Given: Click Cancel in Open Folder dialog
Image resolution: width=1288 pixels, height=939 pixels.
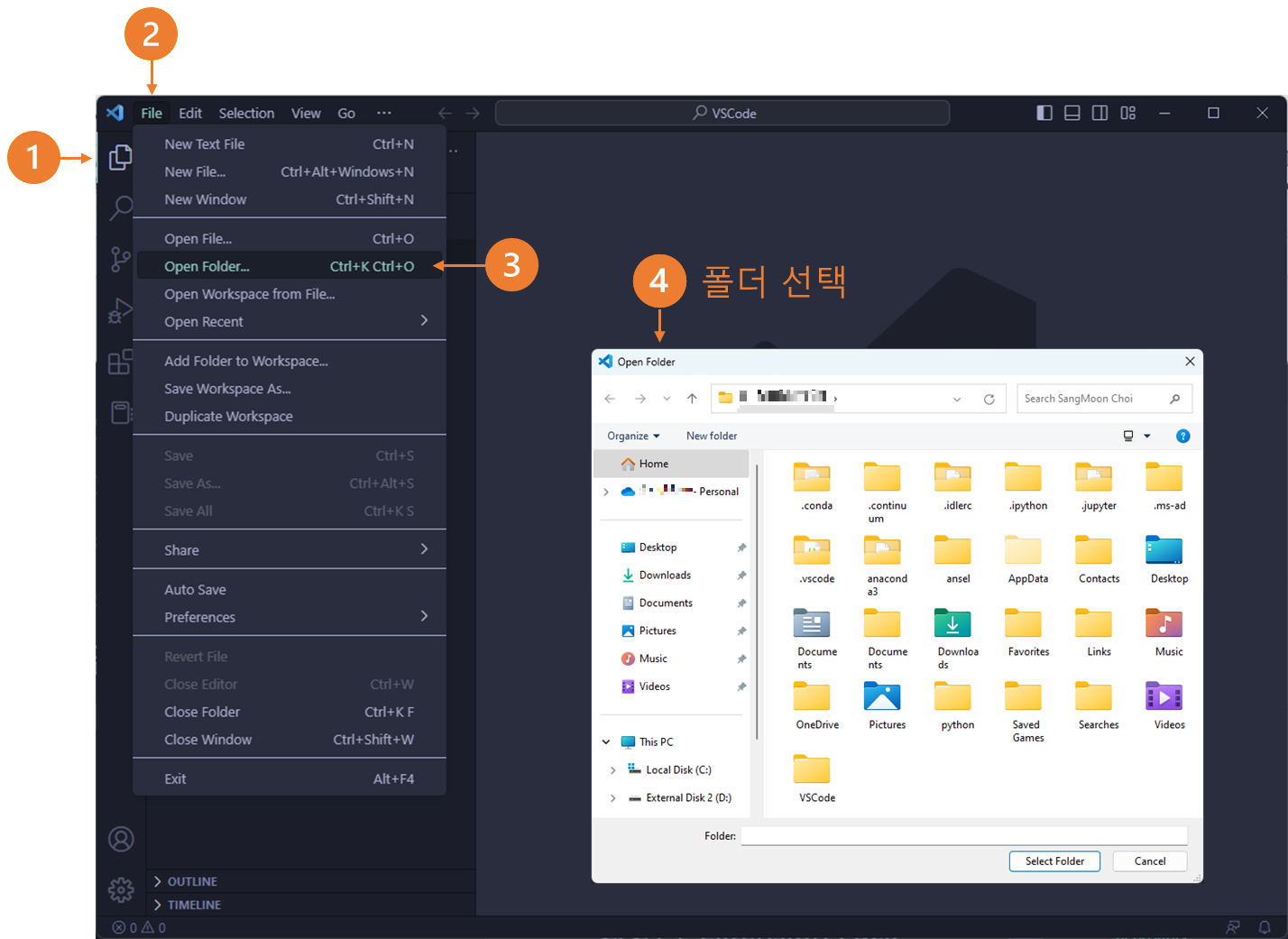Looking at the screenshot, I should 1150,861.
